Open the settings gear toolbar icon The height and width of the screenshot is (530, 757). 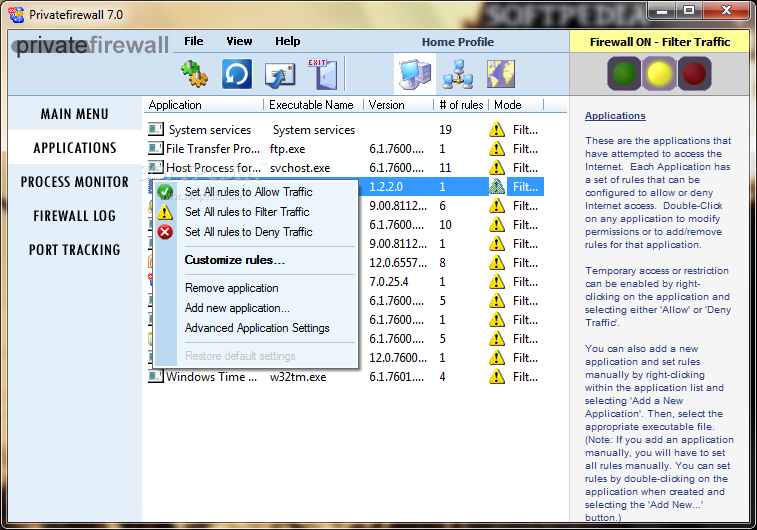(194, 74)
